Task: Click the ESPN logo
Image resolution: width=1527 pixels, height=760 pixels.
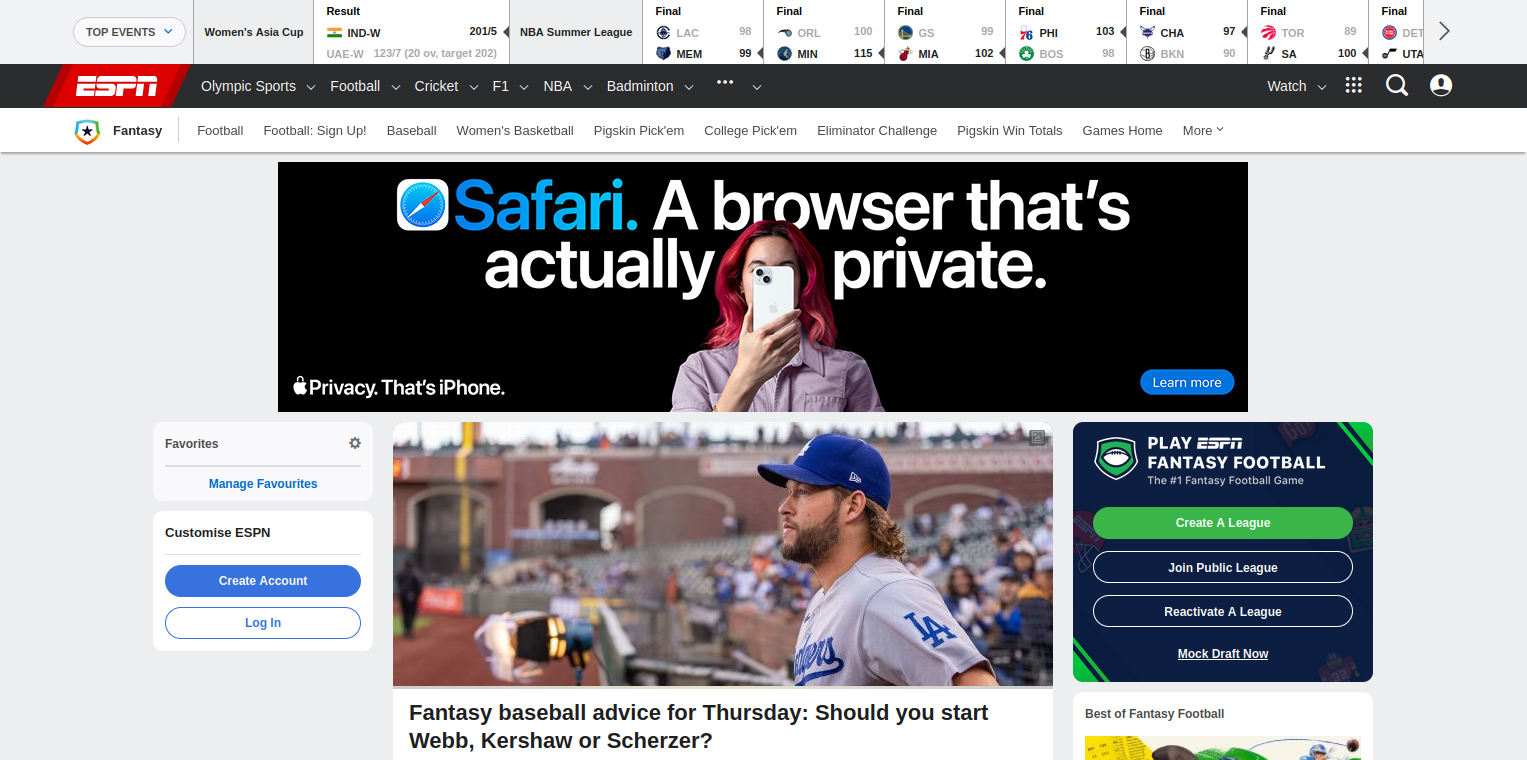Action: 117,86
